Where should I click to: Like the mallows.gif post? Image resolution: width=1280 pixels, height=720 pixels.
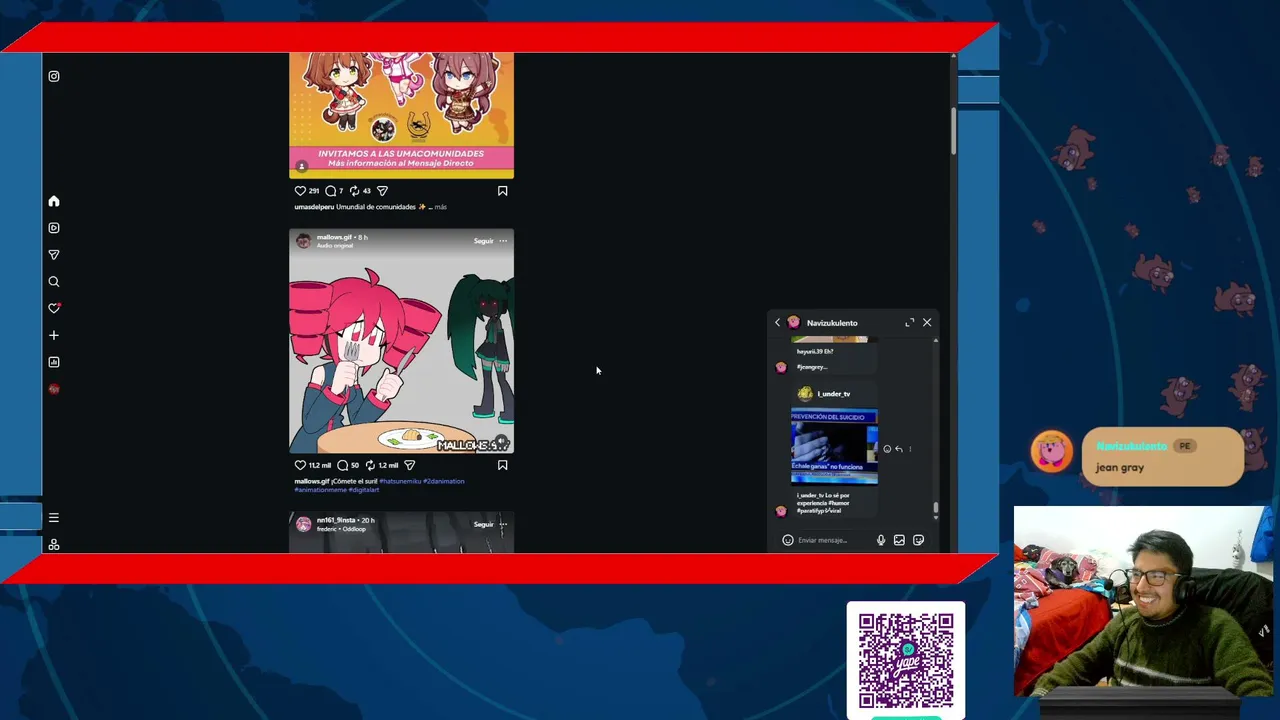(x=300, y=465)
